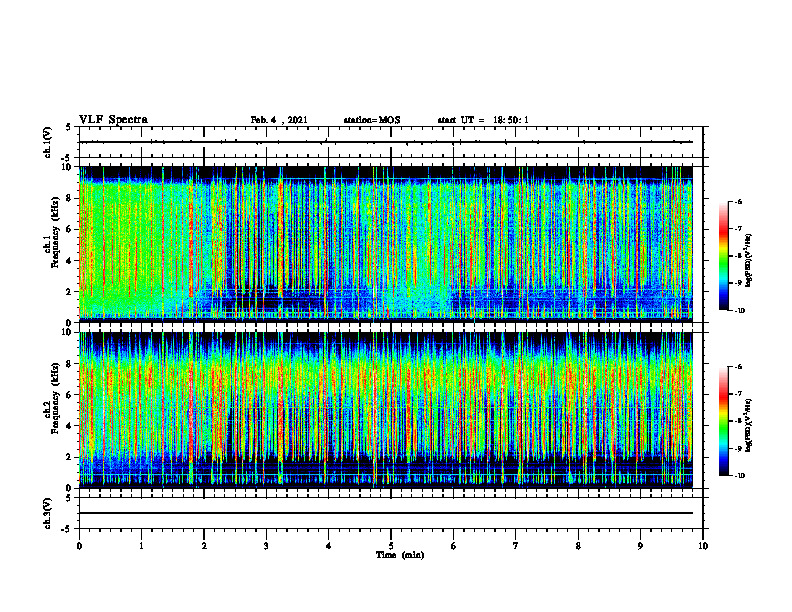Click the ch.2 color scale log(PSD) unit label
Image resolution: width=792 pixels, height=612 pixels.
pos(749,425)
